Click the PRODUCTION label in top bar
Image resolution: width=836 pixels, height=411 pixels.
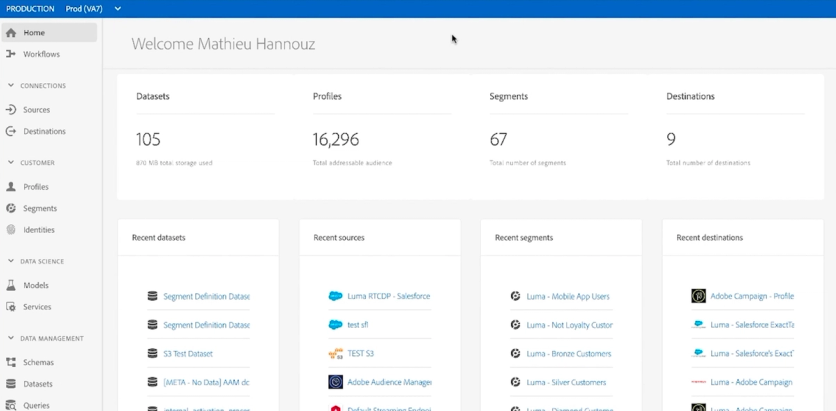[x=30, y=9]
